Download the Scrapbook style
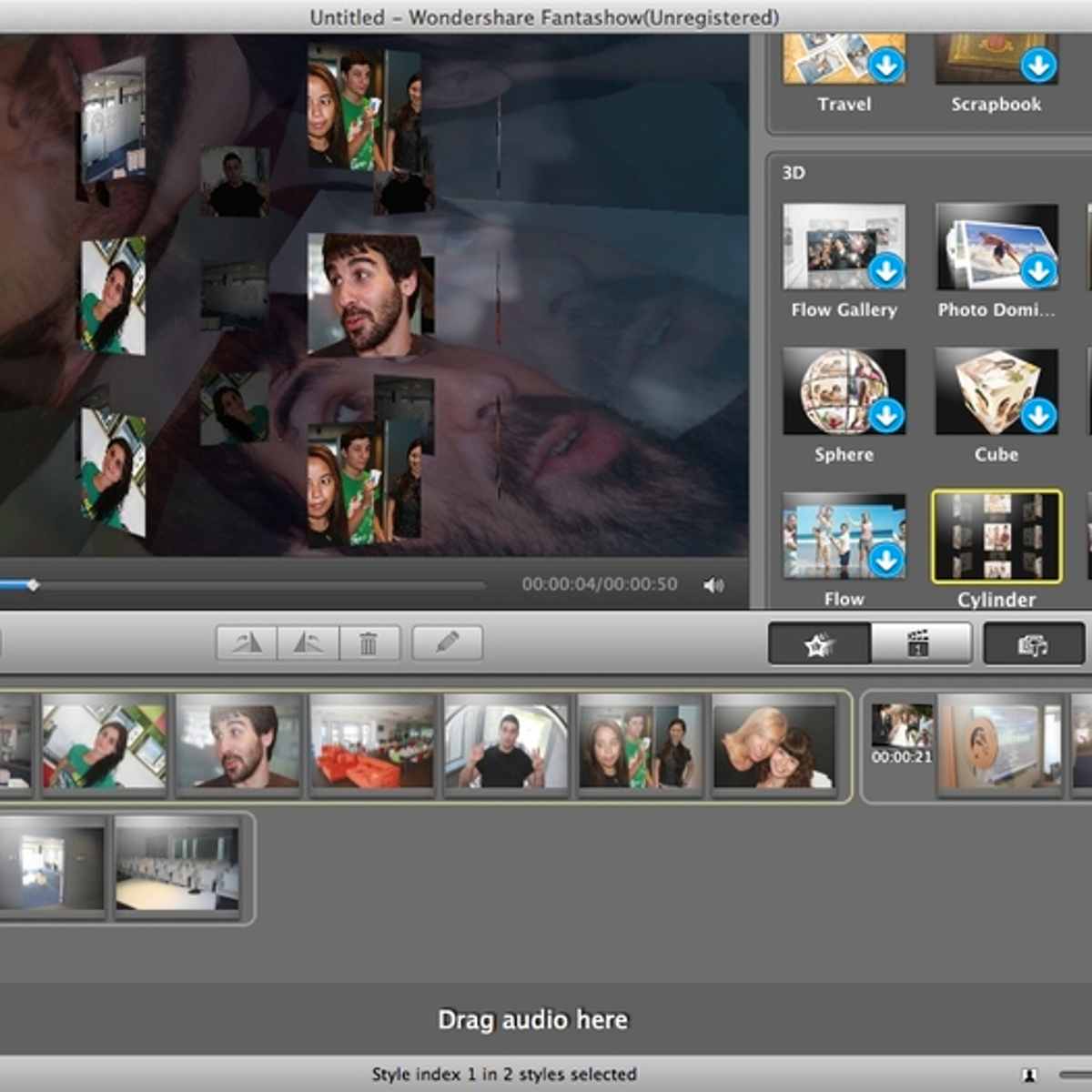The width and height of the screenshot is (1092, 1092). (x=1037, y=65)
